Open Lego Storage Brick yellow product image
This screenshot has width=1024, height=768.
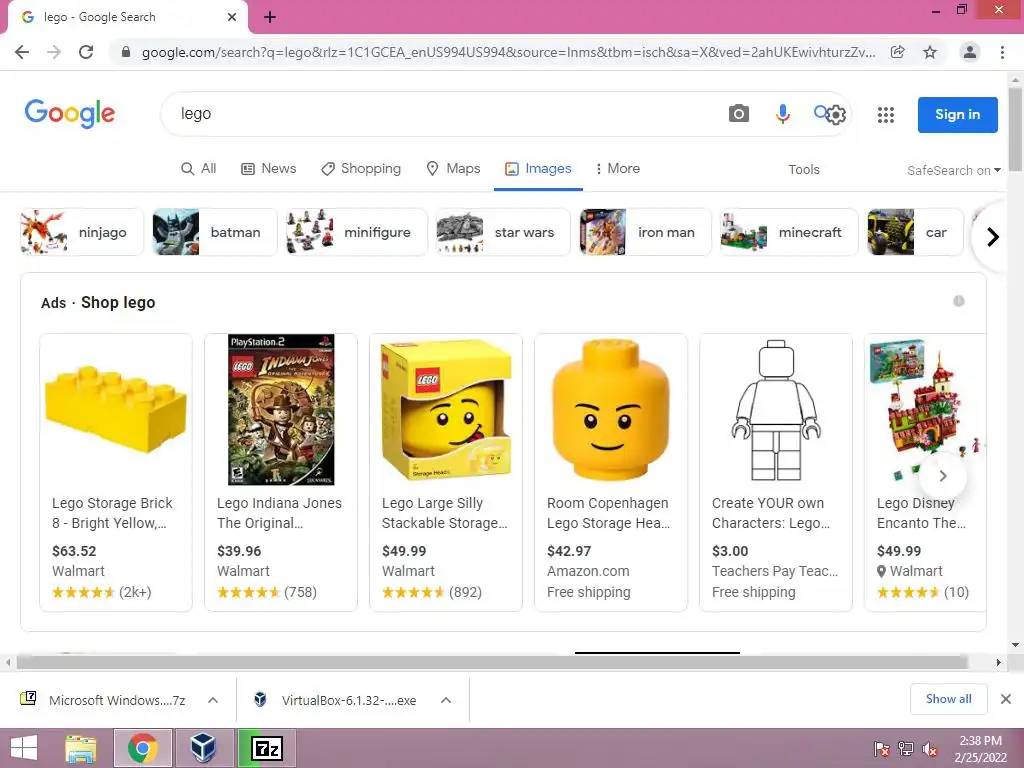116,409
